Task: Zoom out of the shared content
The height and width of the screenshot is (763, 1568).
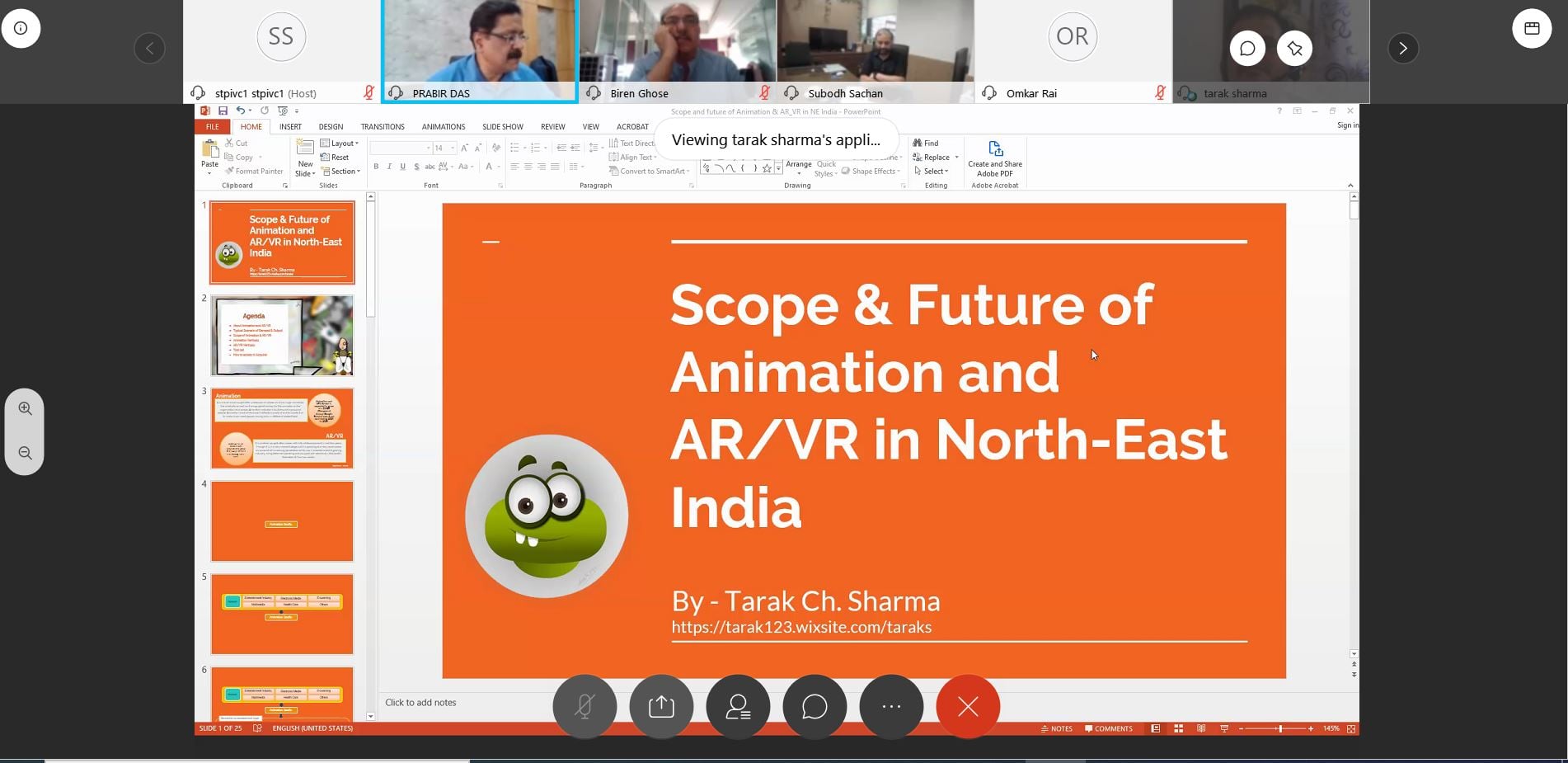Action: (x=25, y=454)
